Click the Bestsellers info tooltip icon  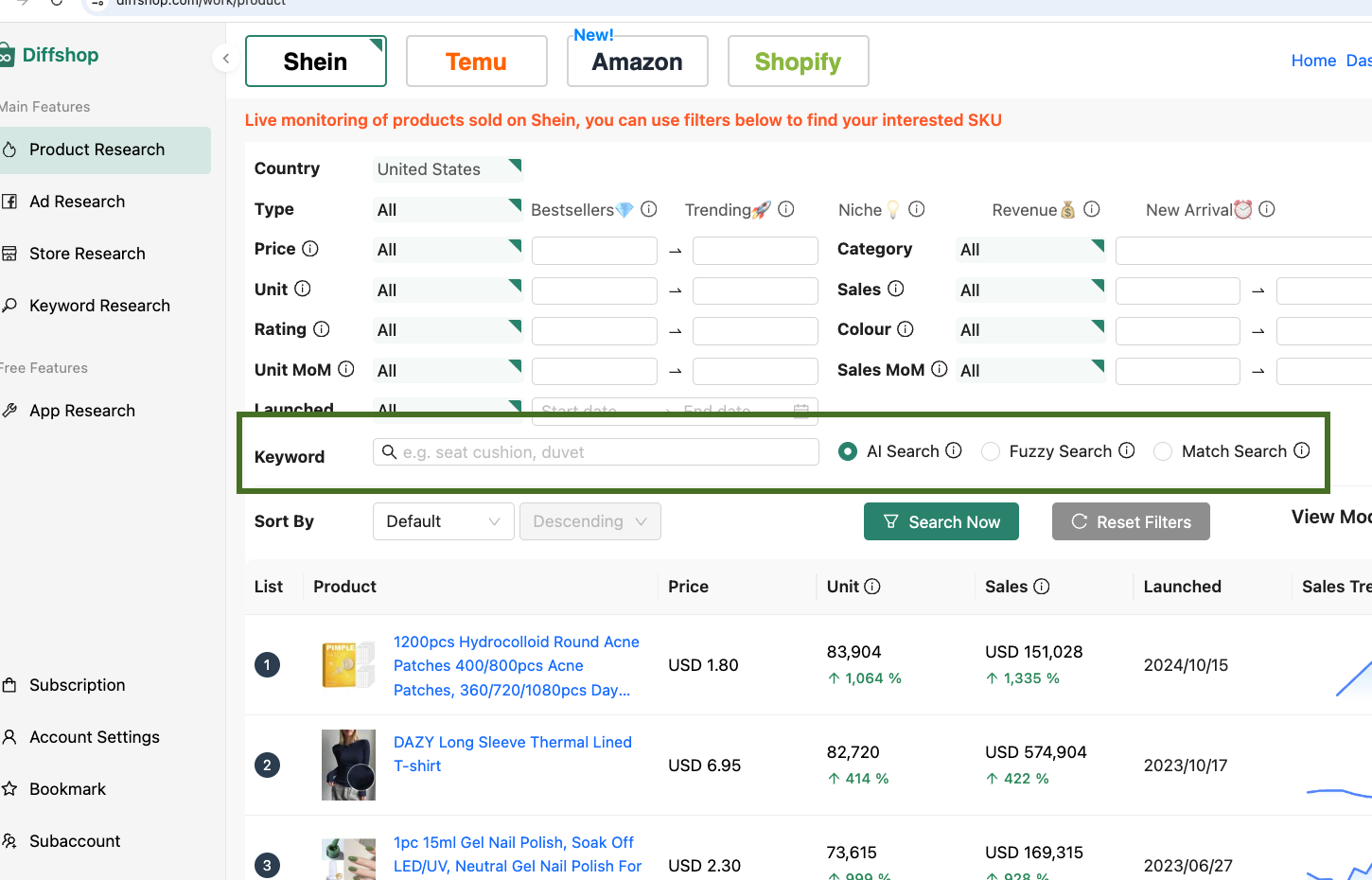point(649,209)
